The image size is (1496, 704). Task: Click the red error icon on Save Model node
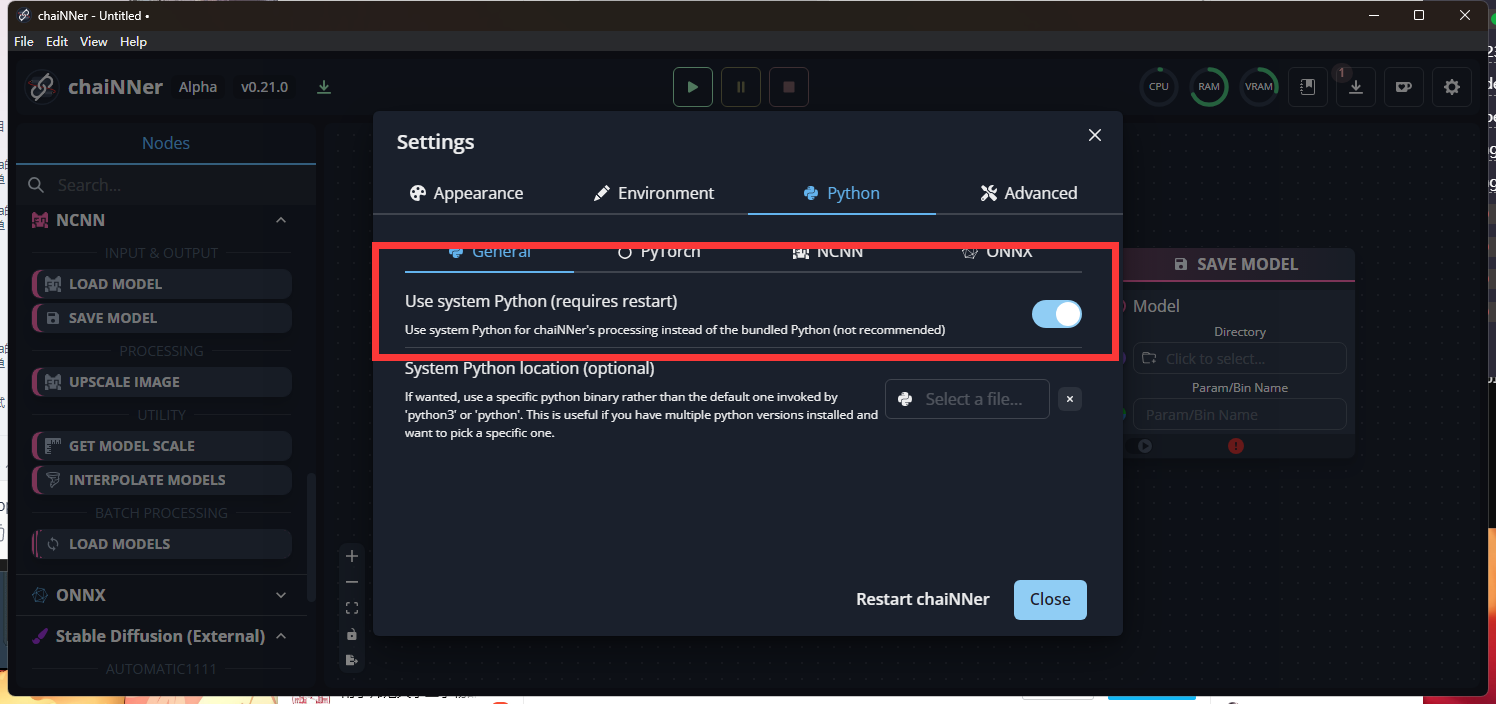click(x=1236, y=446)
